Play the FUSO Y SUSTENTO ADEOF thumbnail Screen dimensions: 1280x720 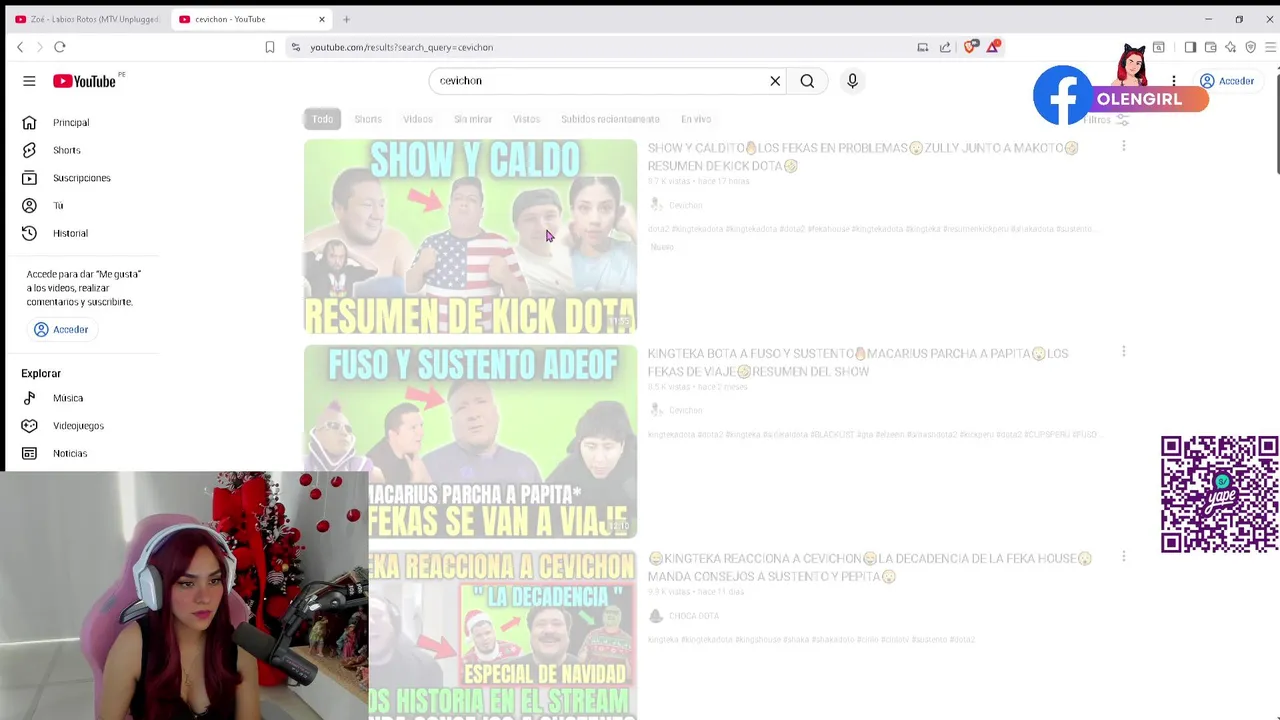point(470,441)
